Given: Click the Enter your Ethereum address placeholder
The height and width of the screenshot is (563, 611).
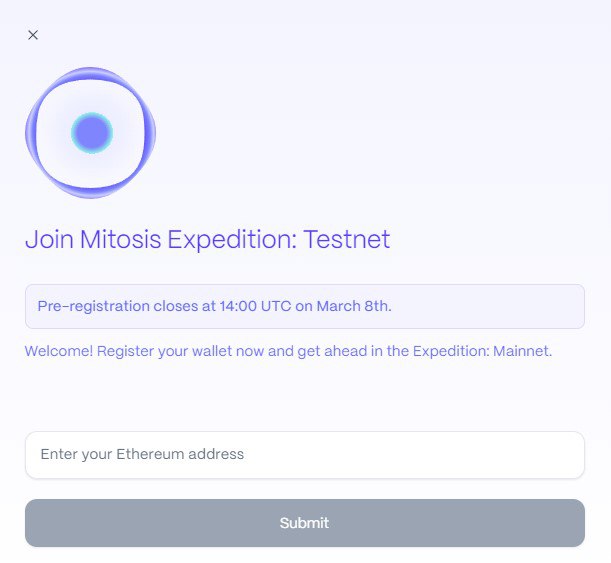Looking at the screenshot, I should click(142, 454).
